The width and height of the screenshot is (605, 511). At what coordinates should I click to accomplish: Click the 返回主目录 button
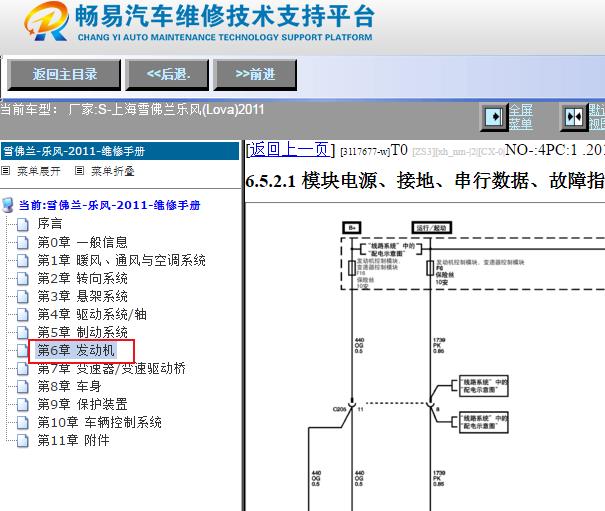[x=64, y=74]
